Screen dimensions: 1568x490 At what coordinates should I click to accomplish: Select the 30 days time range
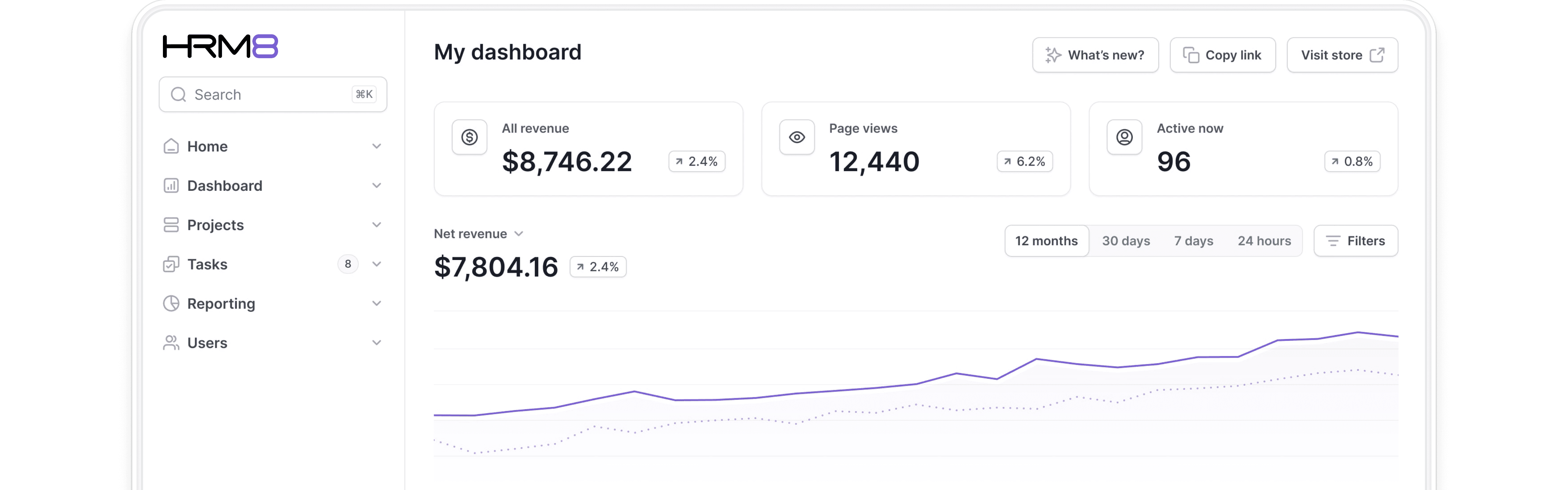tap(1125, 241)
